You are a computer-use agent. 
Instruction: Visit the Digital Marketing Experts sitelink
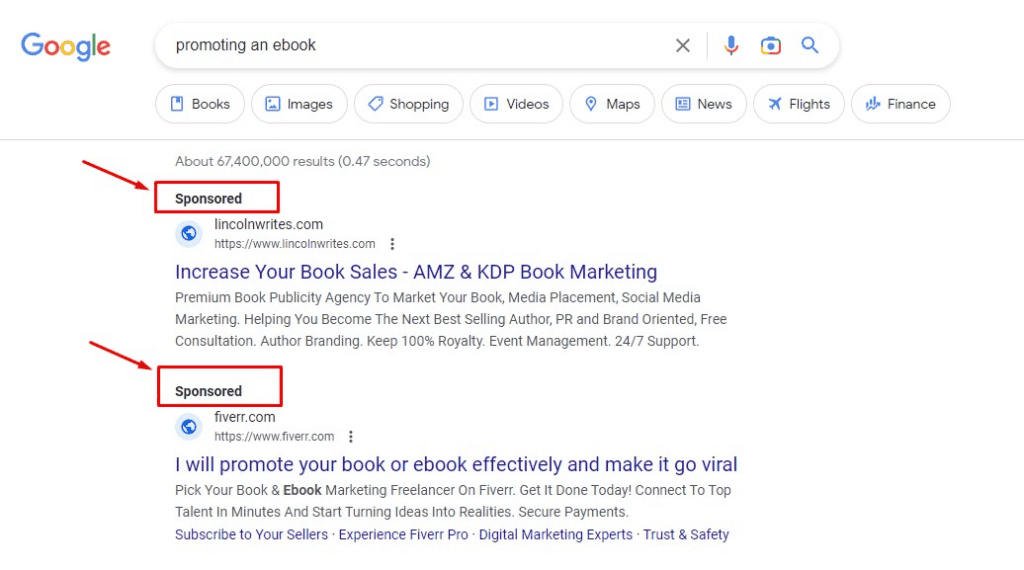coord(555,535)
